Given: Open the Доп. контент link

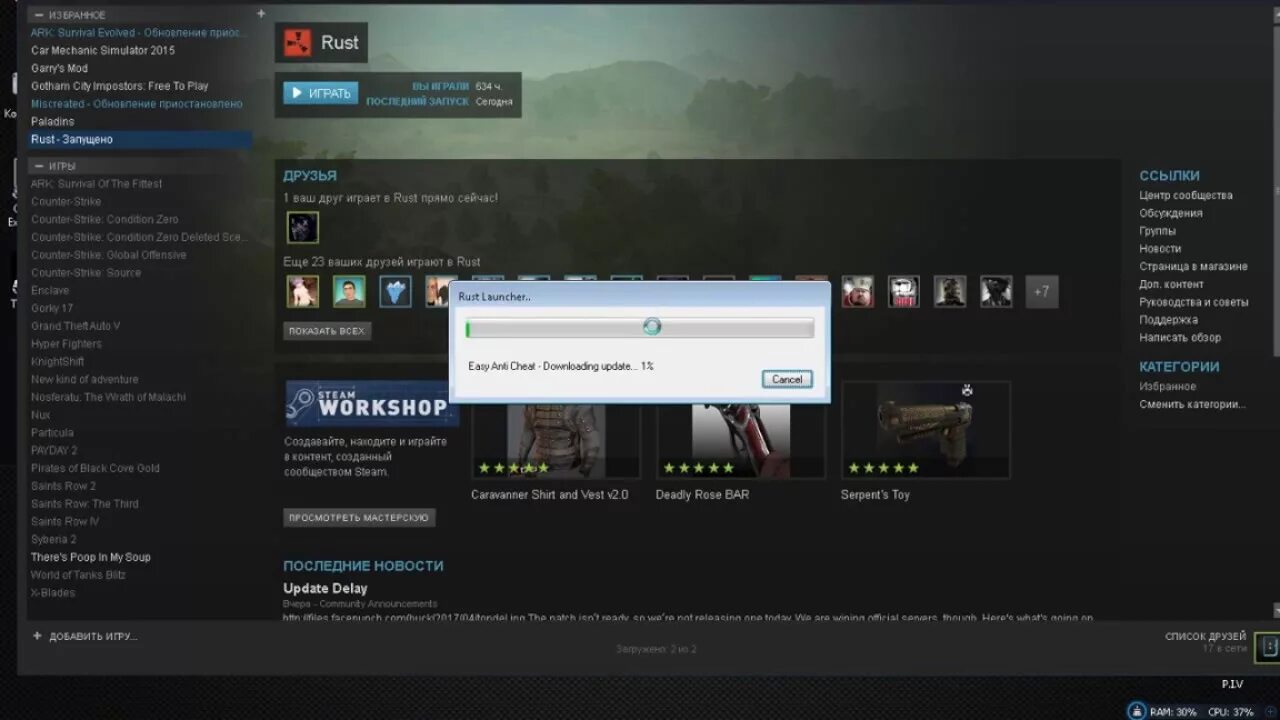Looking at the screenshot, I should click(x=1172, y=284).
